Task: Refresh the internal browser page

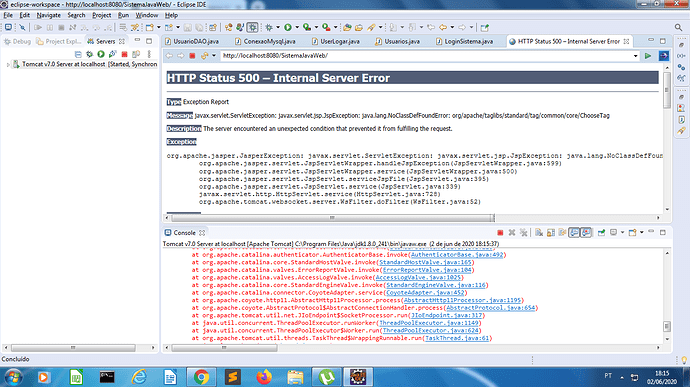Action: pos(204,56)
